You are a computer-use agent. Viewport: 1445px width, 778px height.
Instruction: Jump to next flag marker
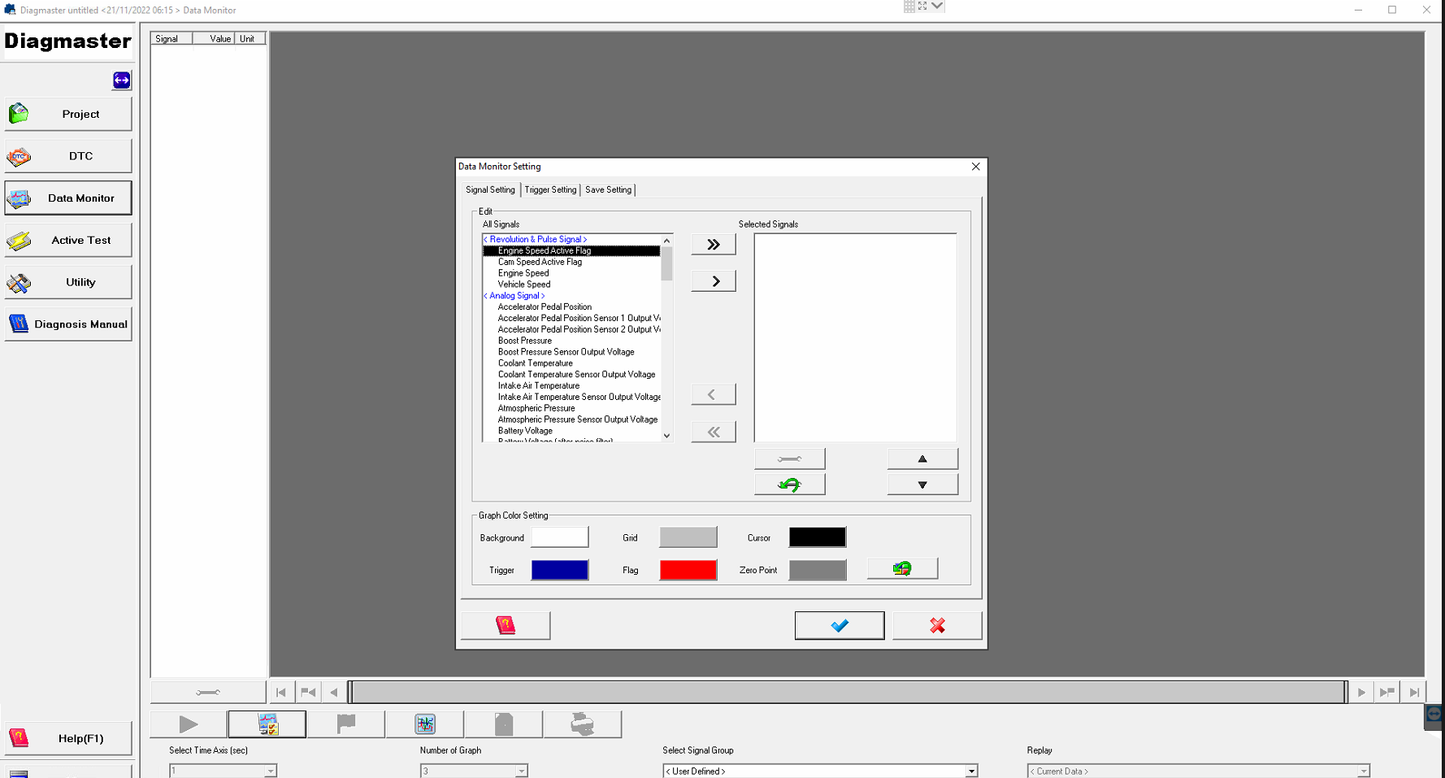pos(1387,692)
